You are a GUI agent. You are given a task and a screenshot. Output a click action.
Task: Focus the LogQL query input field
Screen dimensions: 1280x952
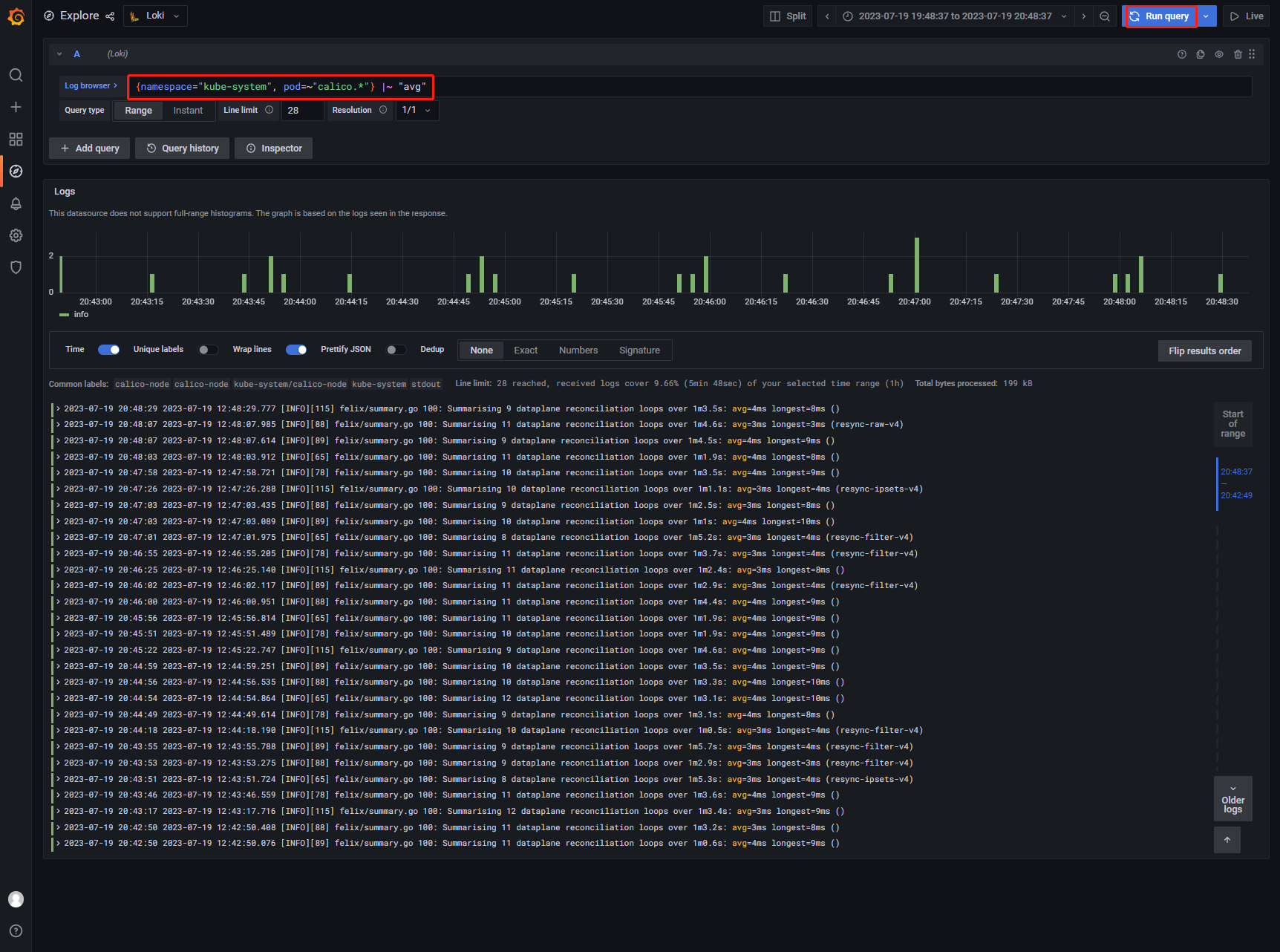(690, 87)
